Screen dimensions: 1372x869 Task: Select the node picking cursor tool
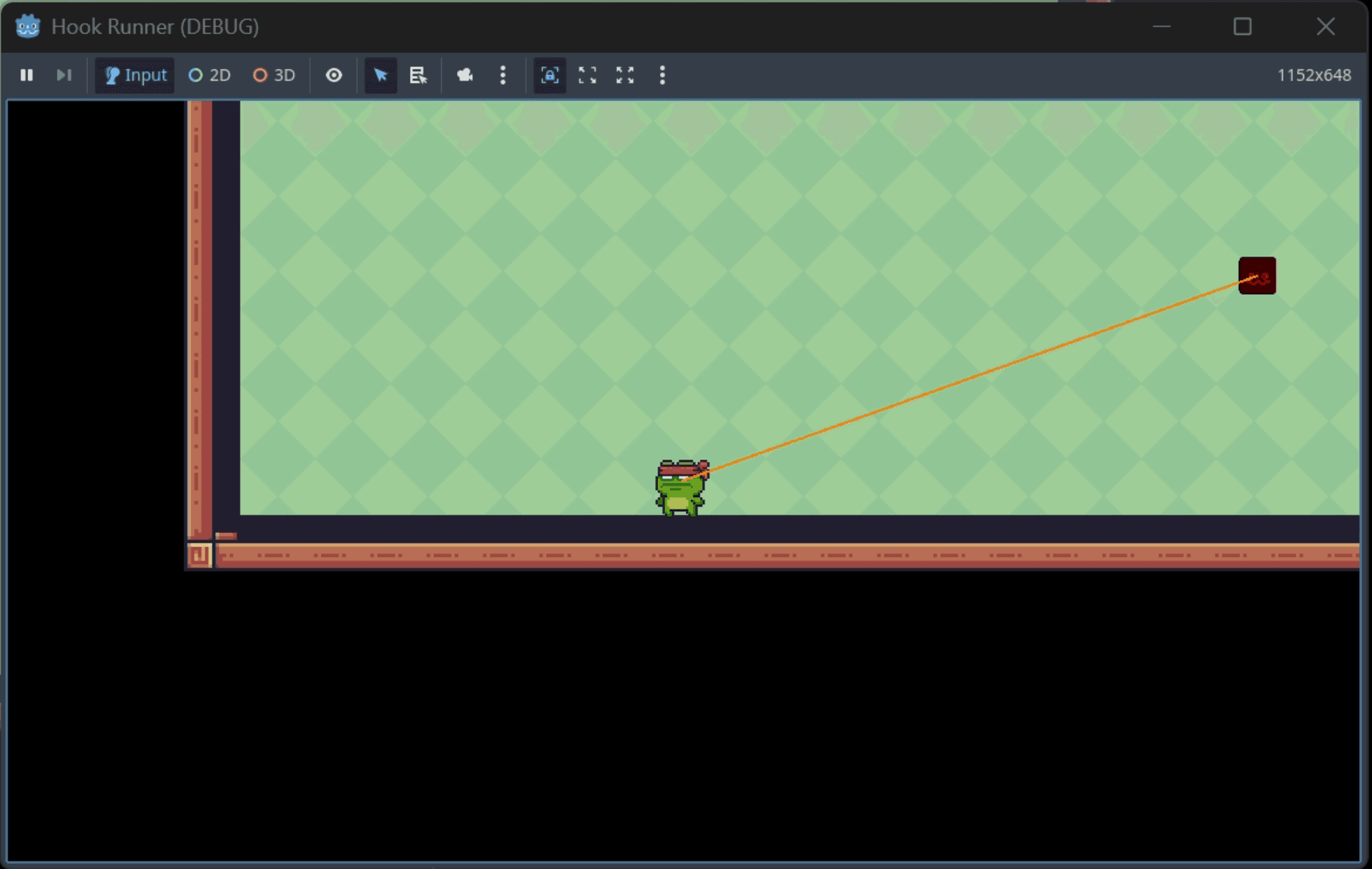pos(379,75)
